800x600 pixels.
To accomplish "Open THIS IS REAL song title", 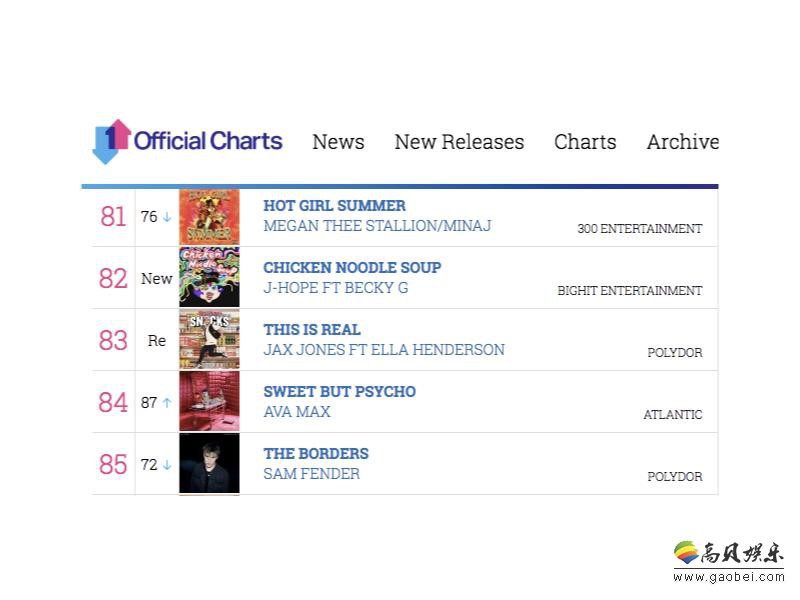I will point(312,330).
